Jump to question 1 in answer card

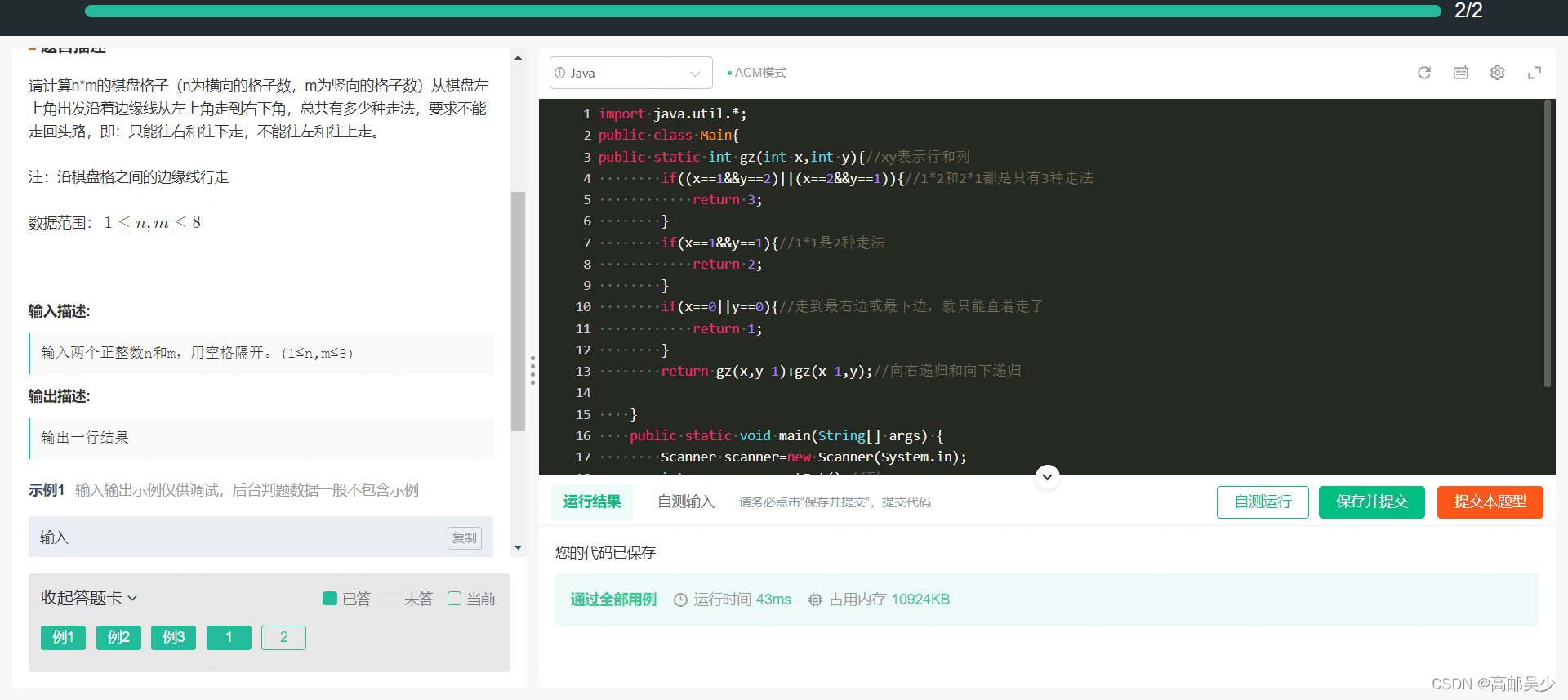click(x=229, y=637)
